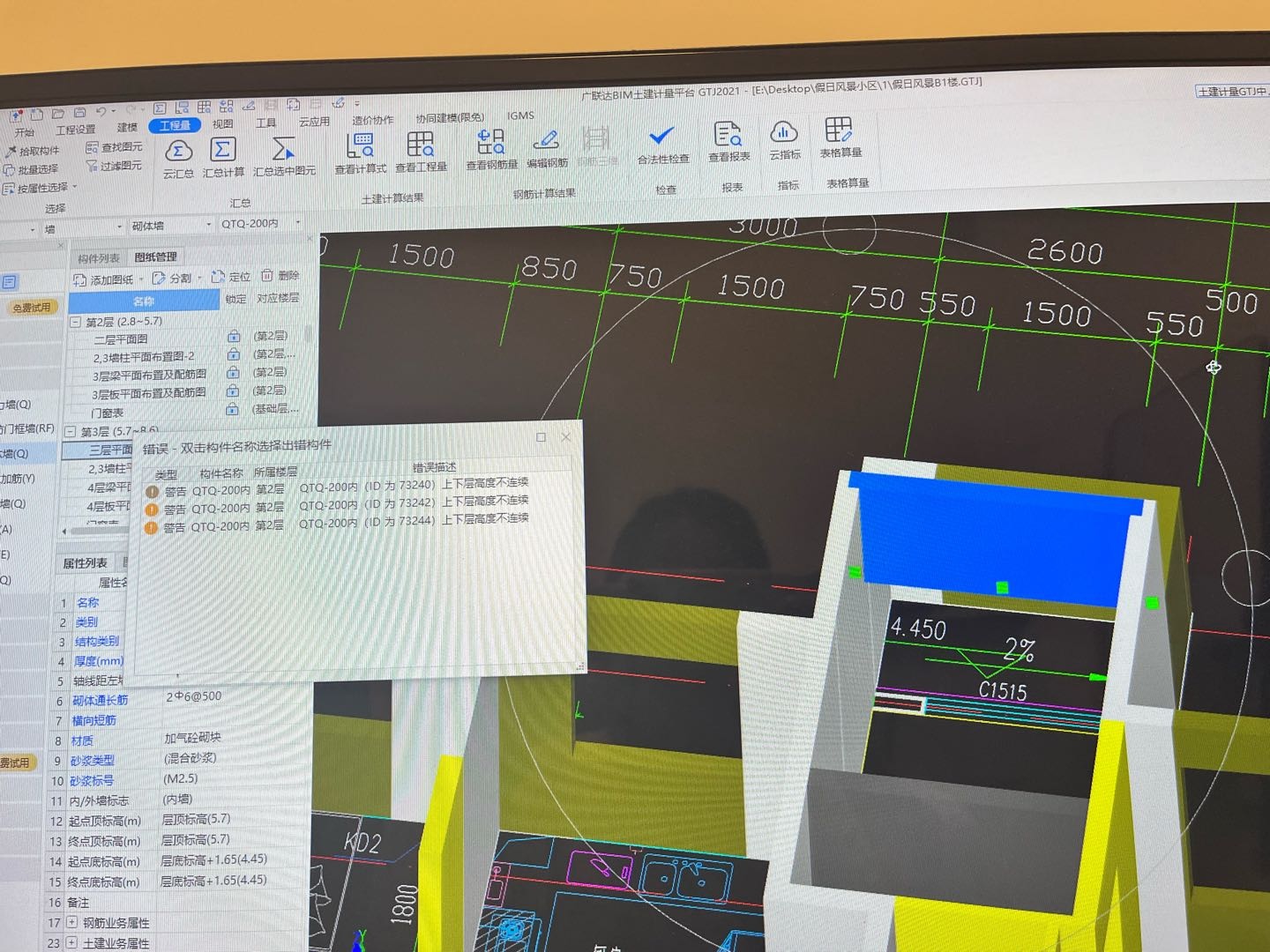Open the QTQ-200内 component dropdown
This screenshot has width=1270, height=952.
298,222
